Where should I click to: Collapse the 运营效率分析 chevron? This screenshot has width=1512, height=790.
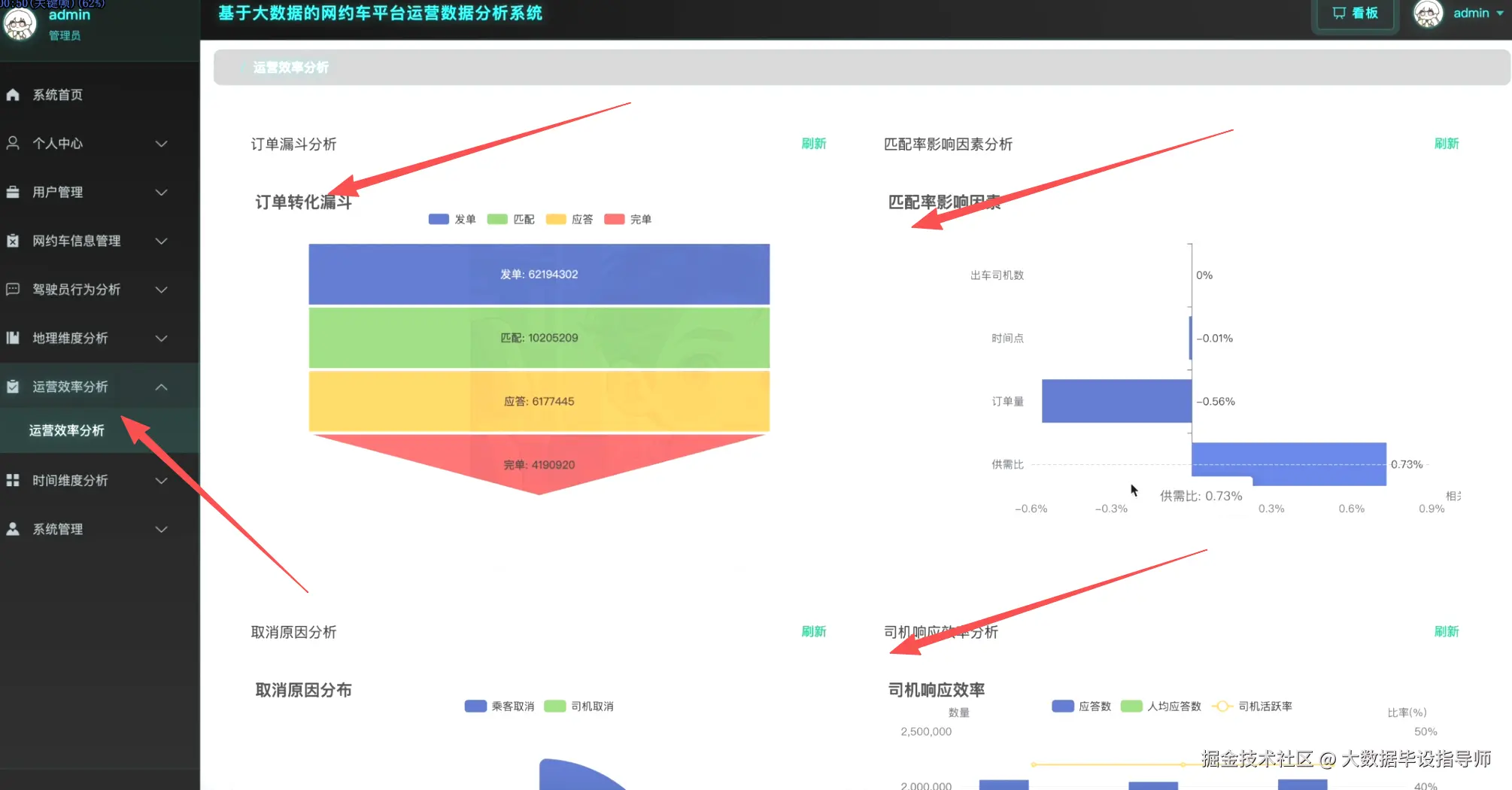click(x=161, y=387)
